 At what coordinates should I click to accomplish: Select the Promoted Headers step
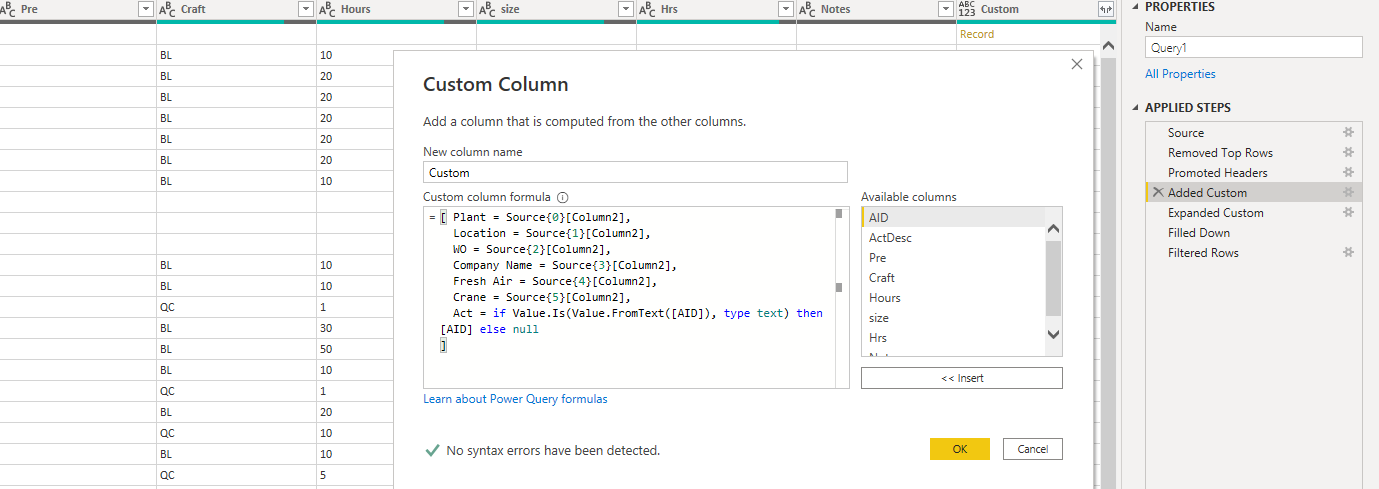[x=1252, y=173]
